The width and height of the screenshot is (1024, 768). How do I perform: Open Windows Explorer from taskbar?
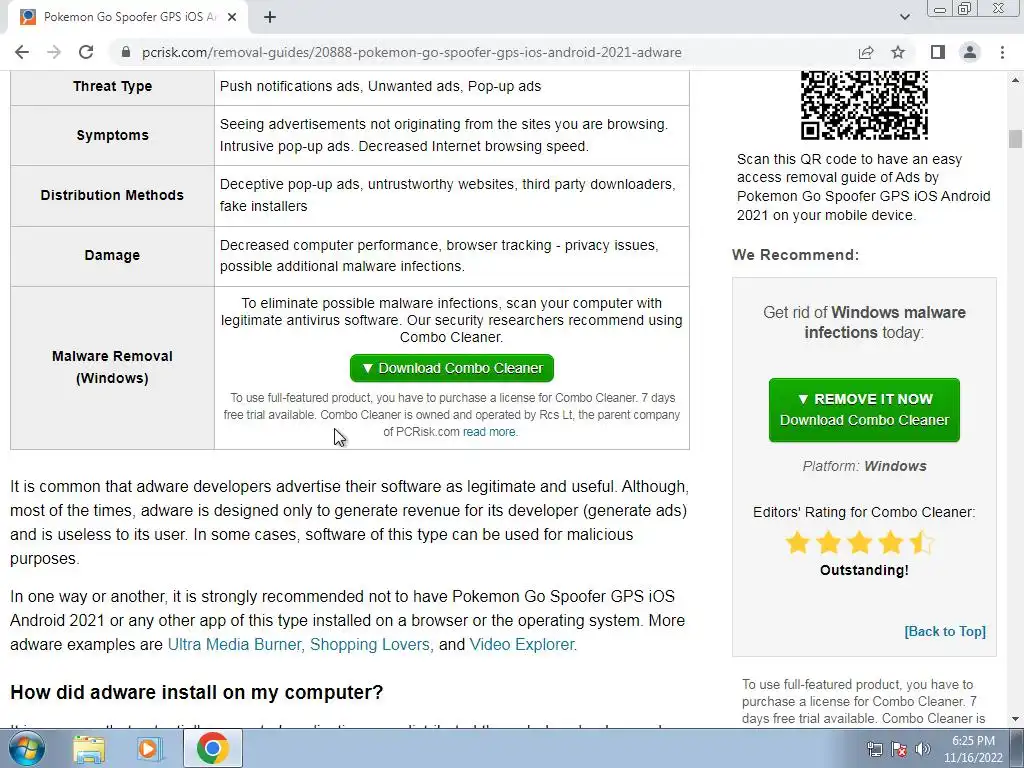click(x=89, y=748)
